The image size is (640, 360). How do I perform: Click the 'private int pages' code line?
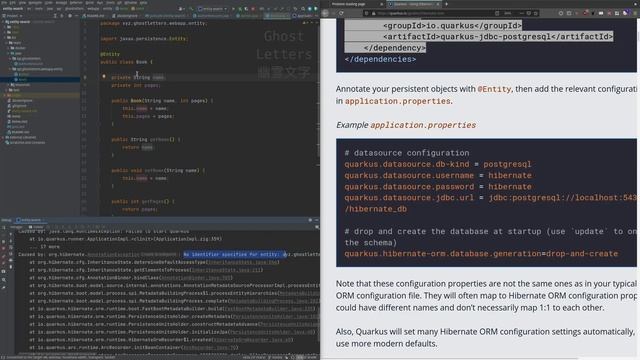coord(136,85)
